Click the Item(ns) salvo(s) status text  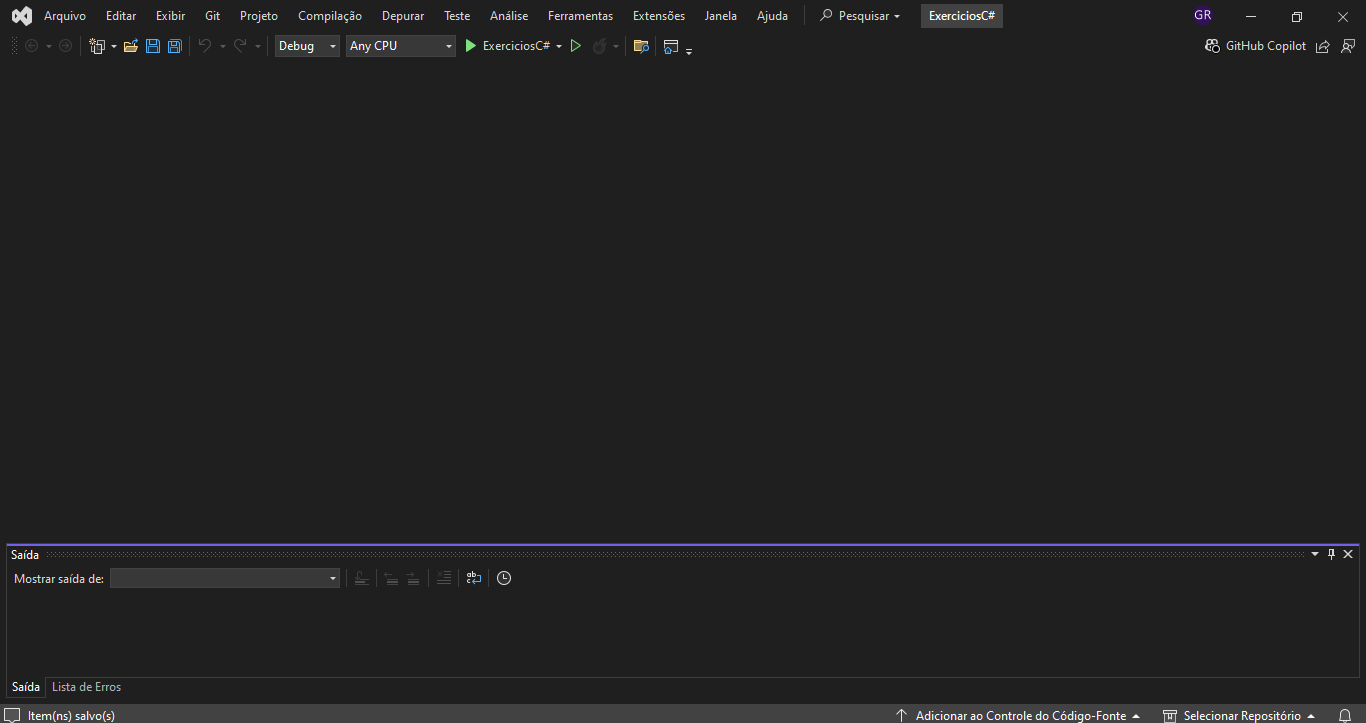(71, 716)
